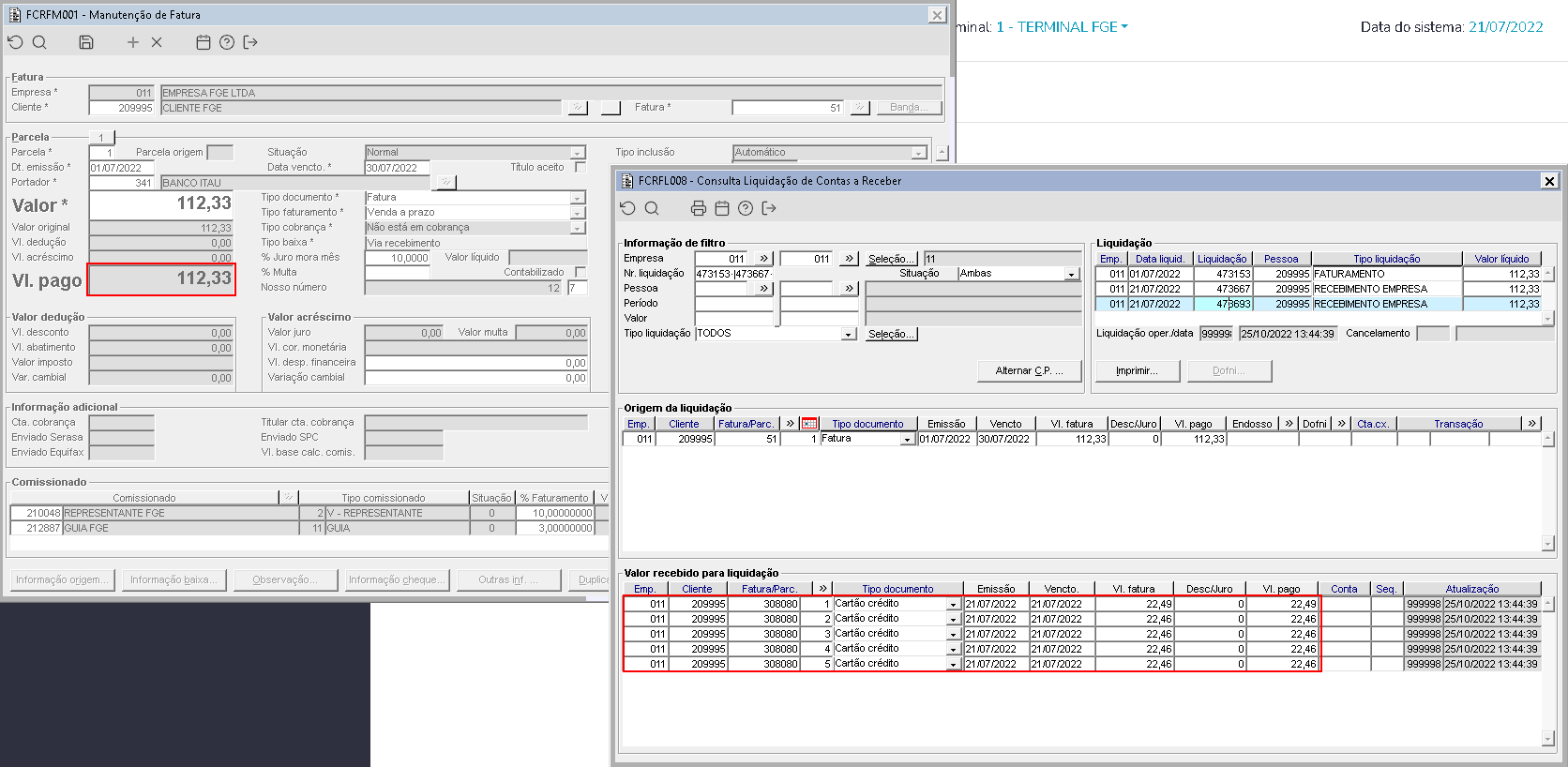
Task: Open the Tipo documento Fatura dropdown
Action: pyautogui.click(x=578, y=198)
